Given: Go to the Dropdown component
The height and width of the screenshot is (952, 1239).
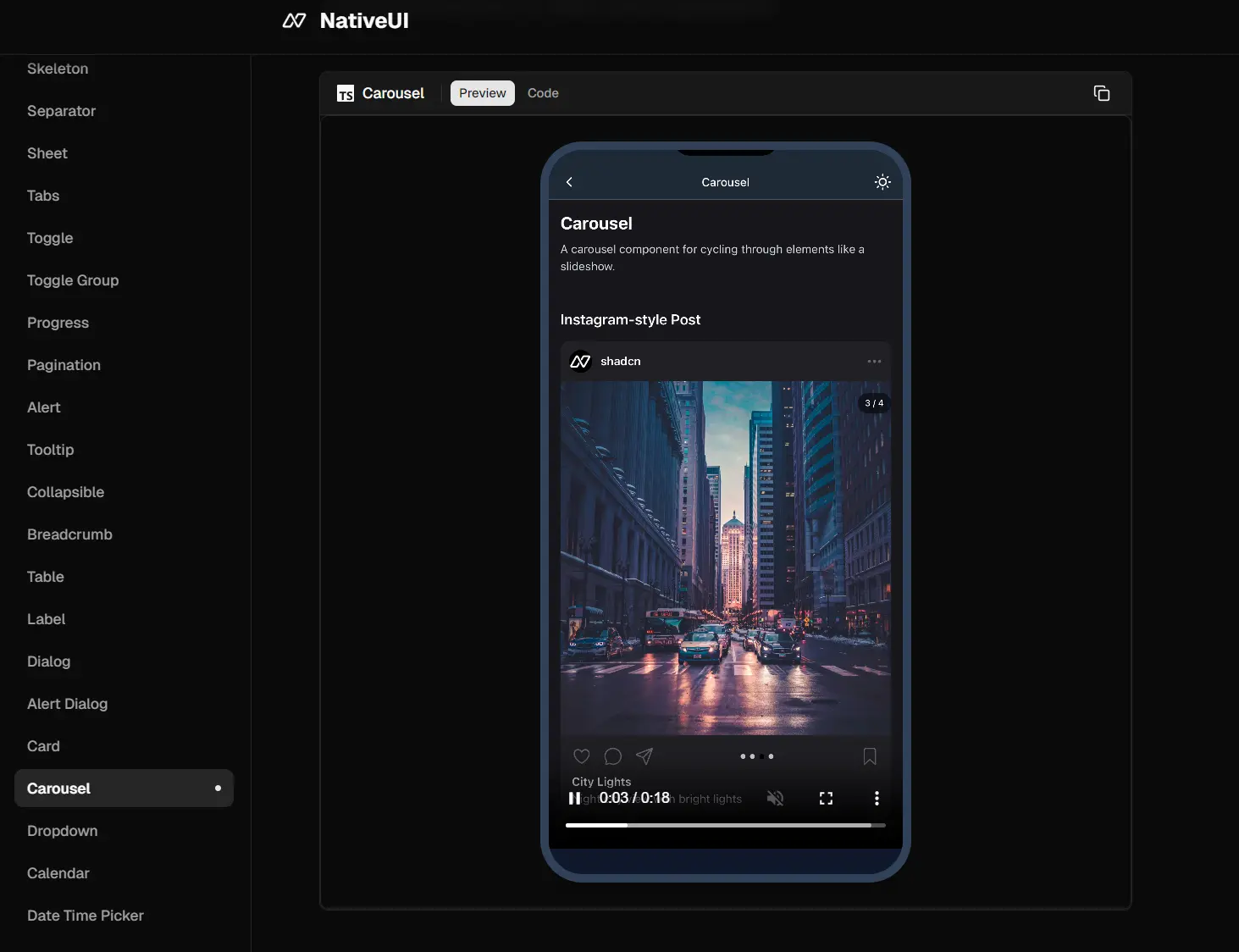Looking at the screenshot, I should (x=62, y=831).
